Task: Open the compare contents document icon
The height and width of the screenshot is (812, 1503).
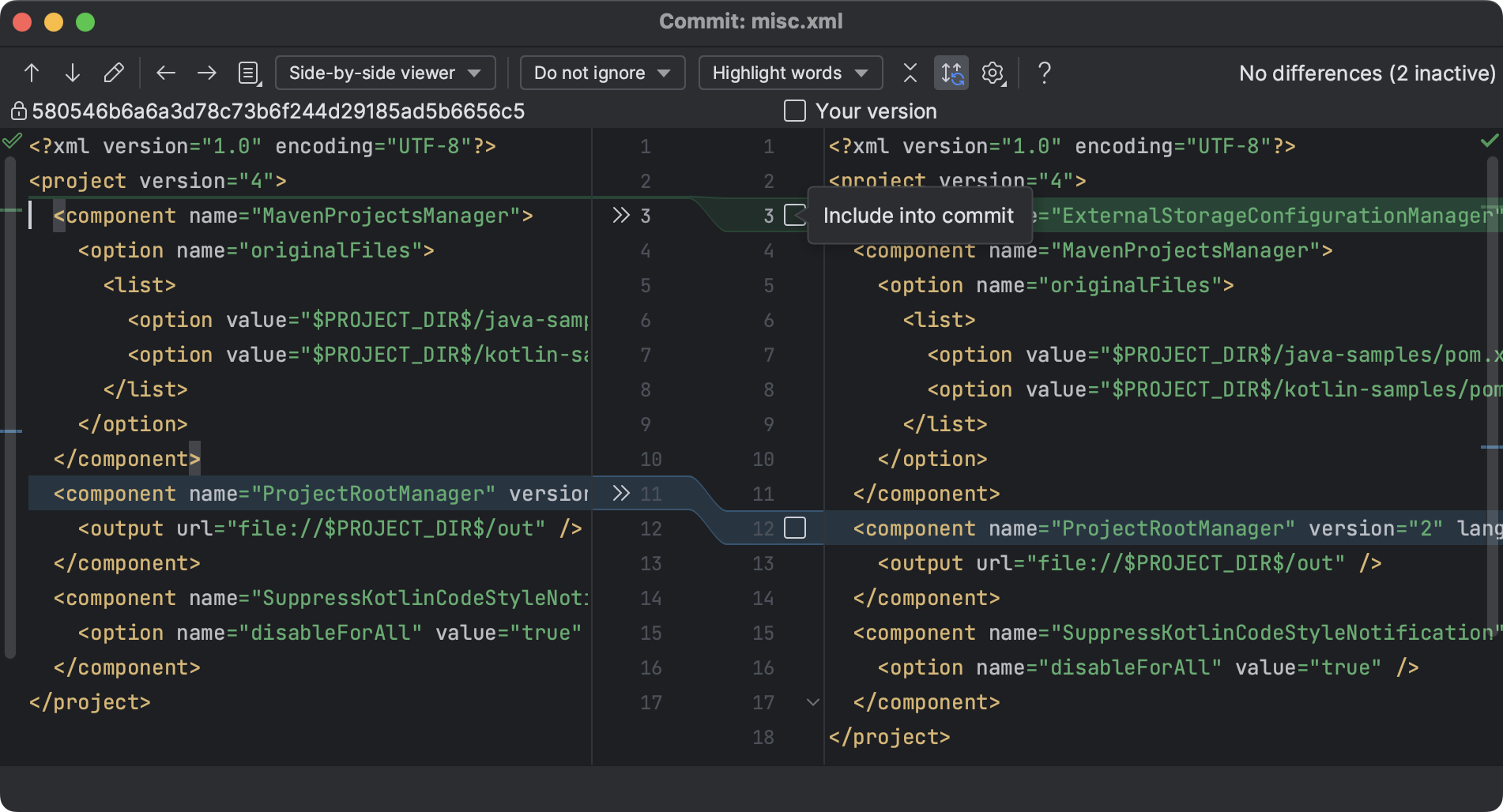Action: 247,73
